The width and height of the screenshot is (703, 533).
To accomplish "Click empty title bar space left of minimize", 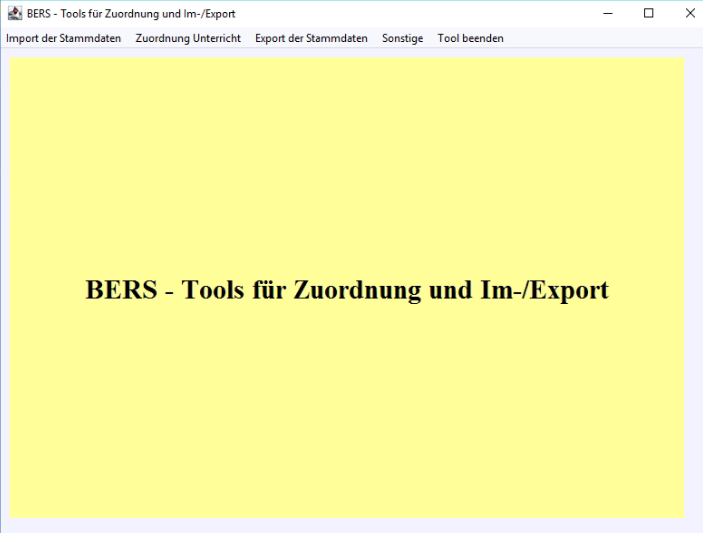I will (x=420, y=13).
